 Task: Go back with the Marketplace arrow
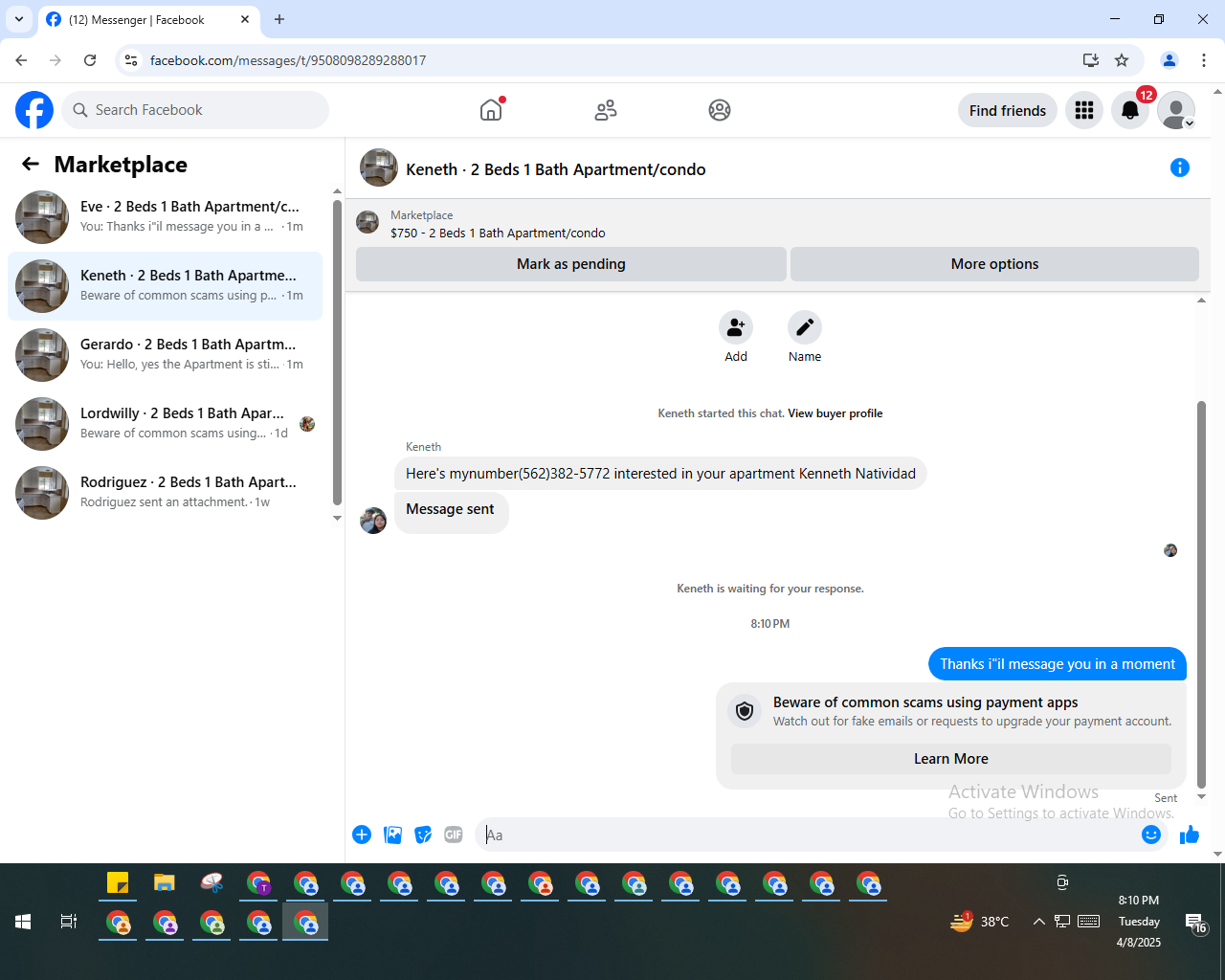(x=31, y=164)
